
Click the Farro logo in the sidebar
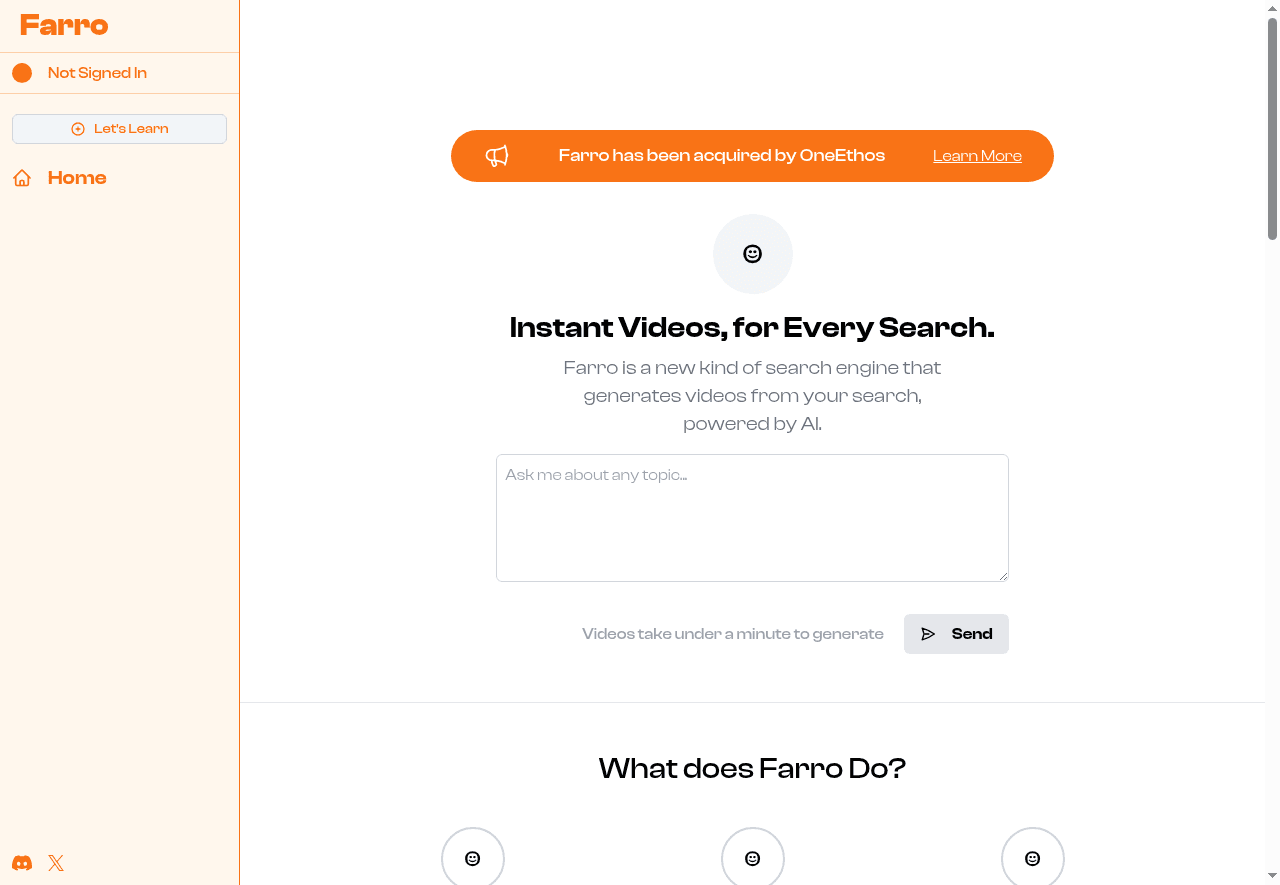click(64, 25)
